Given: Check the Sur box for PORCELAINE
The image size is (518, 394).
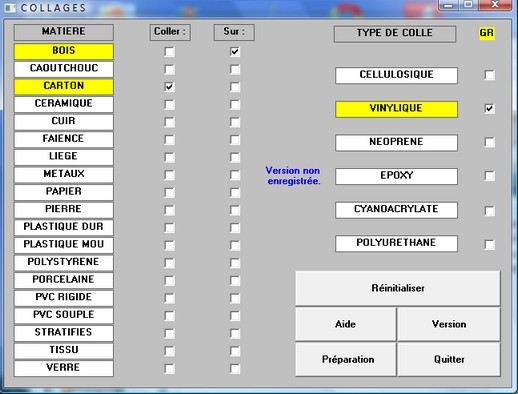Looking at the screenshot, I should [x=235, y=280].
